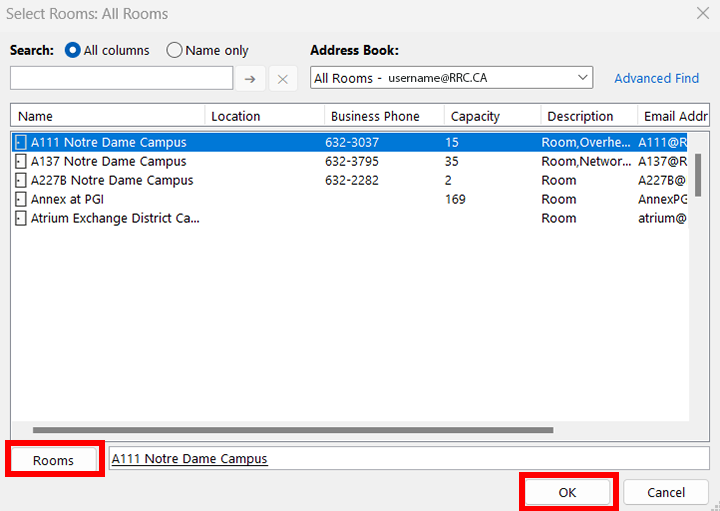Click the Location column header
Viewport: 720px width, 511px height.
click(x=264, y=117)
